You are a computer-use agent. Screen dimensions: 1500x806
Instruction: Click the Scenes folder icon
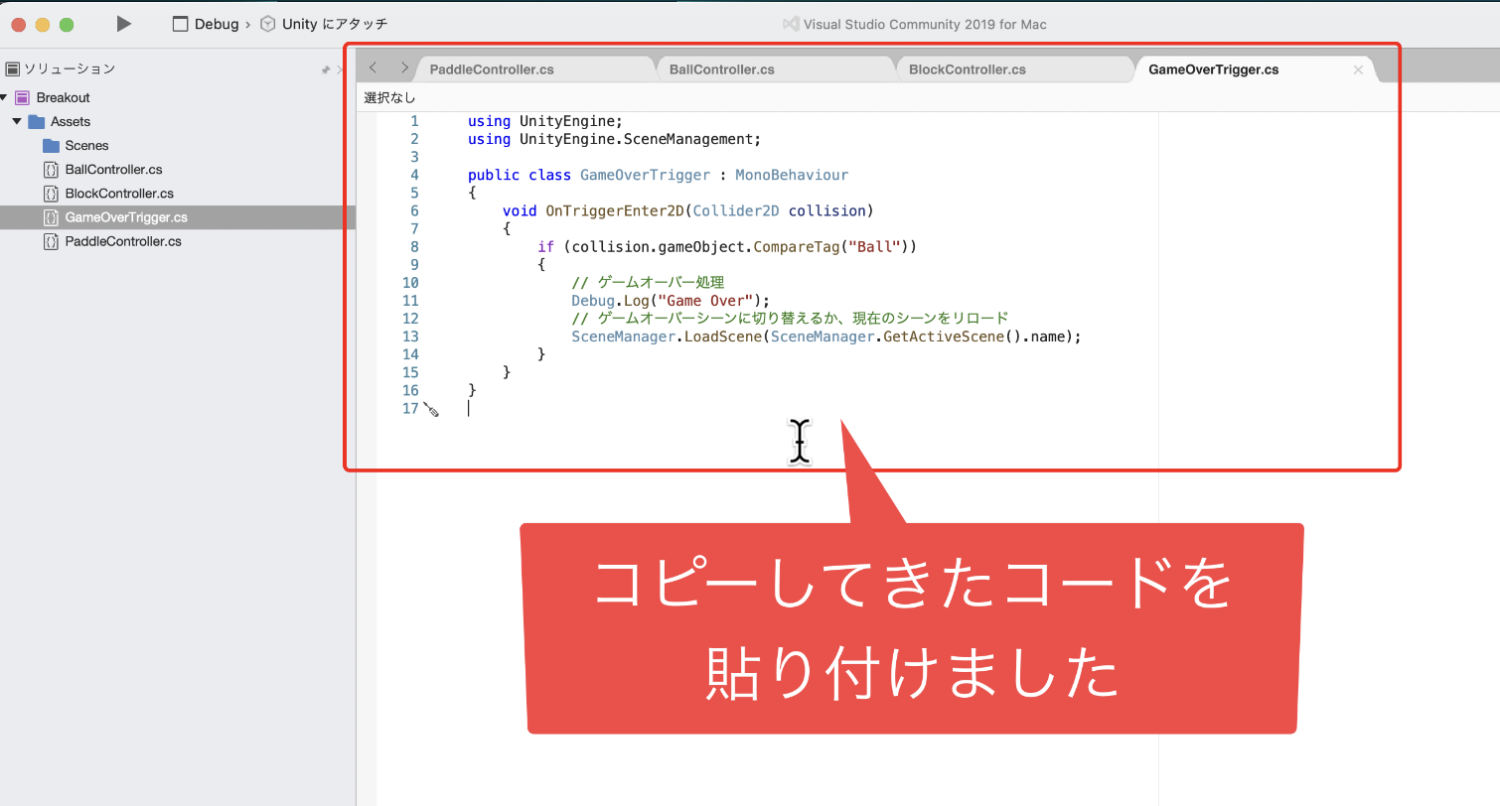[51, 145]
